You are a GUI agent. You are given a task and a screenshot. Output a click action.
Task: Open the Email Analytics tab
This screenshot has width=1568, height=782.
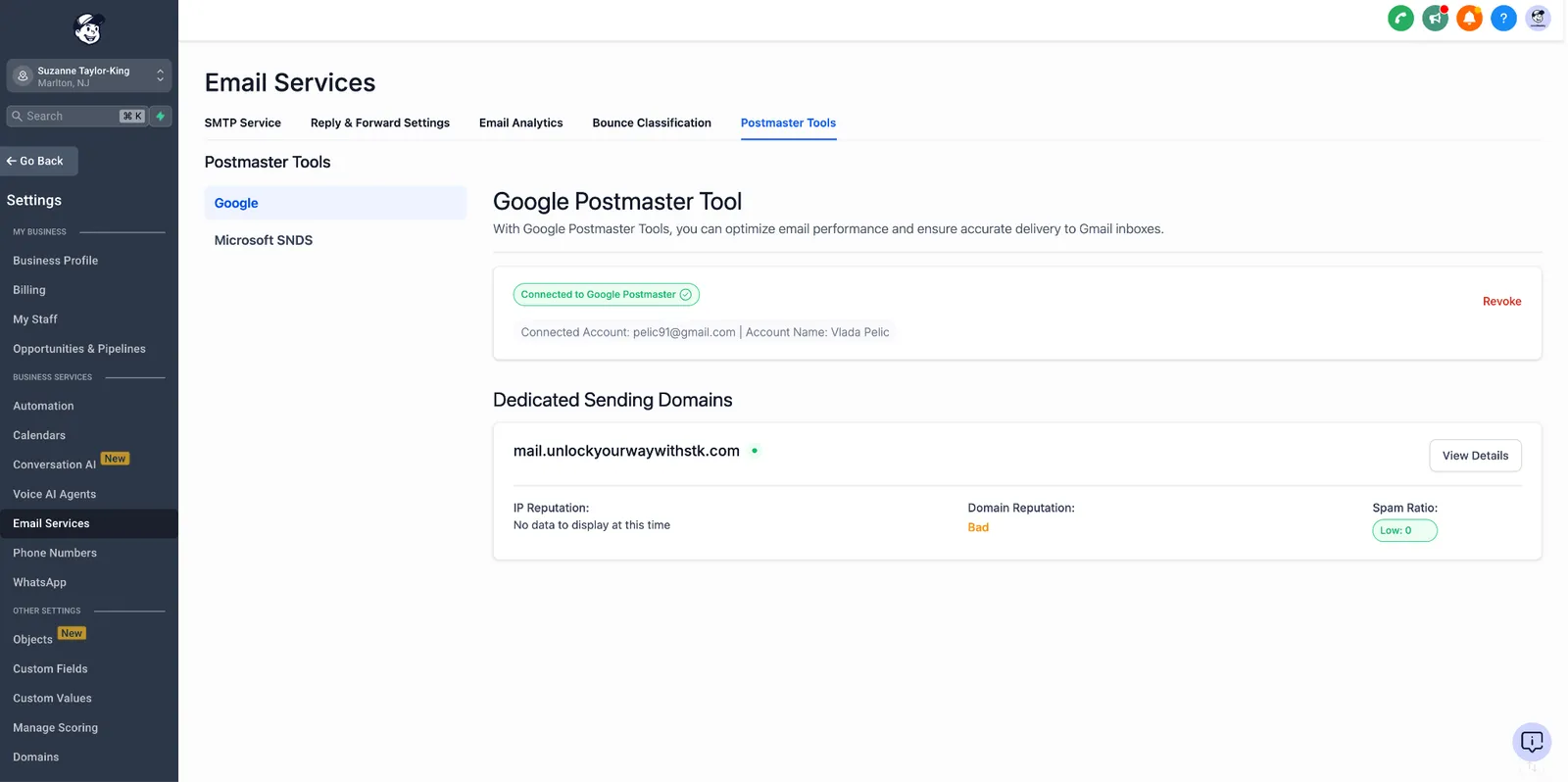[521, 122]
